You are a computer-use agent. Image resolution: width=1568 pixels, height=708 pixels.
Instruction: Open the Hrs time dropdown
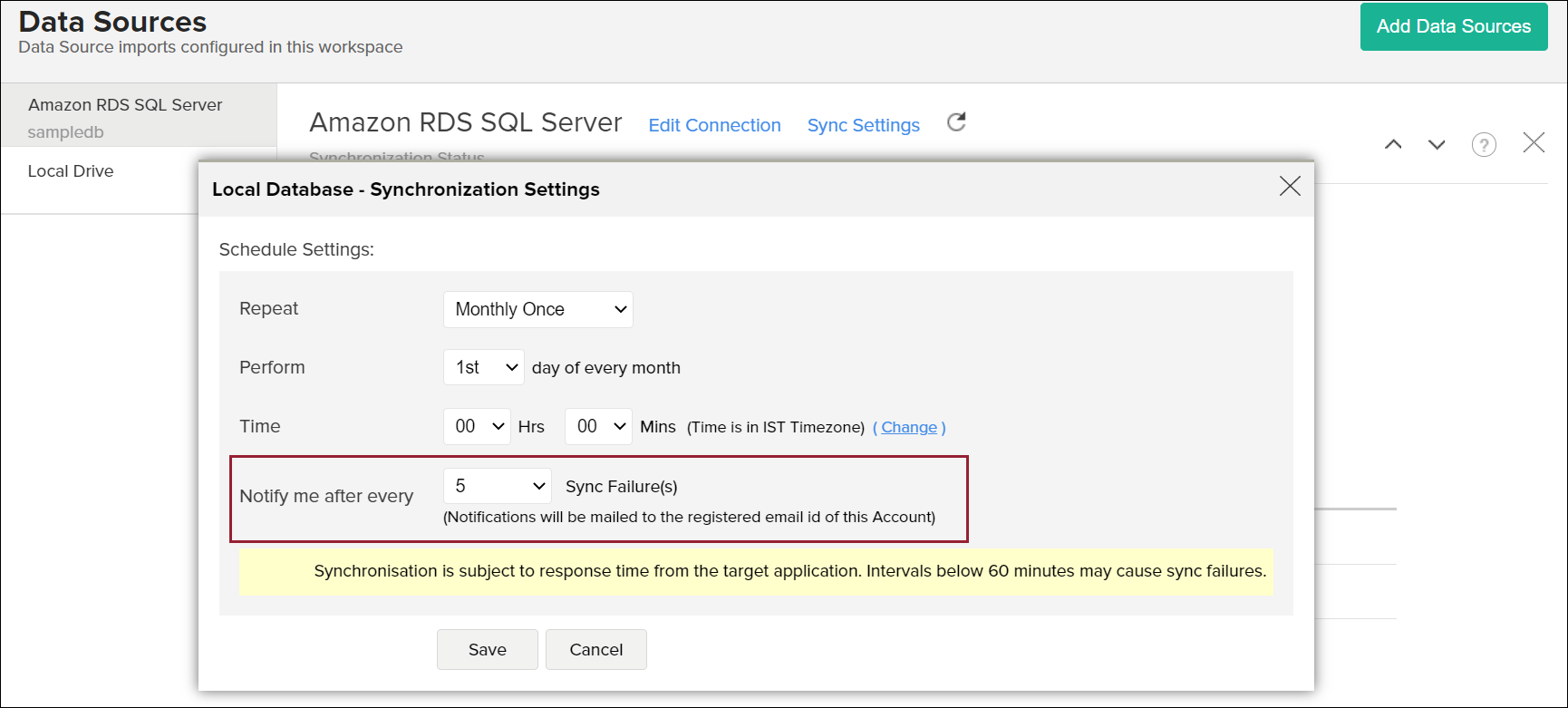coord(477,426)
